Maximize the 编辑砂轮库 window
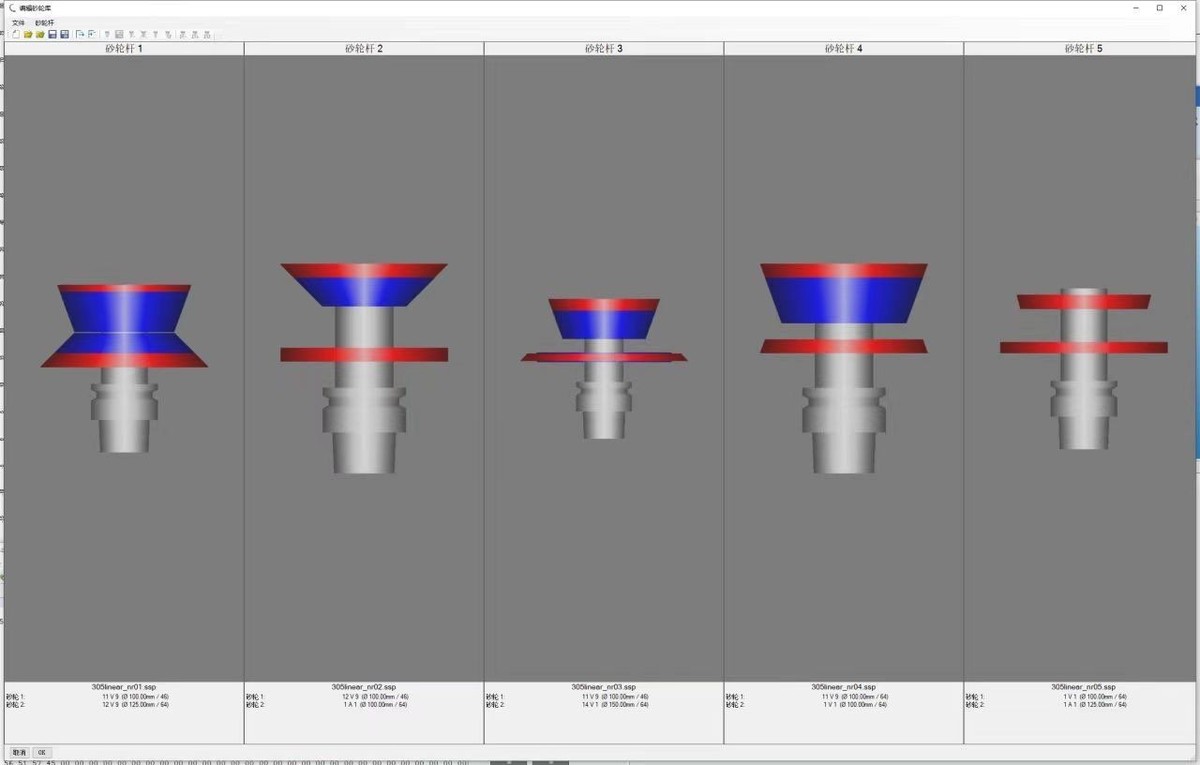The width and height of the screenshot is (1200, 765). point(1159,8)
